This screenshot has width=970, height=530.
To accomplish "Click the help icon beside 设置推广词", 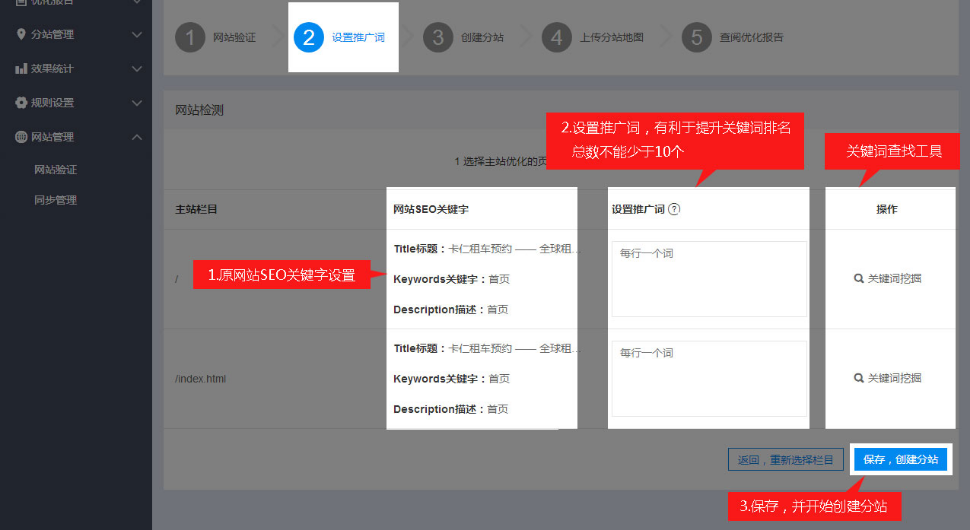I will [x=674, y=209].
